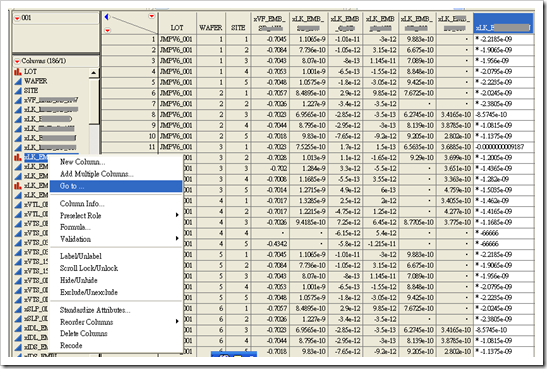Screen dimensions: 547x369
Task: Open the red triangle menu beside 001
Action: 17,18
